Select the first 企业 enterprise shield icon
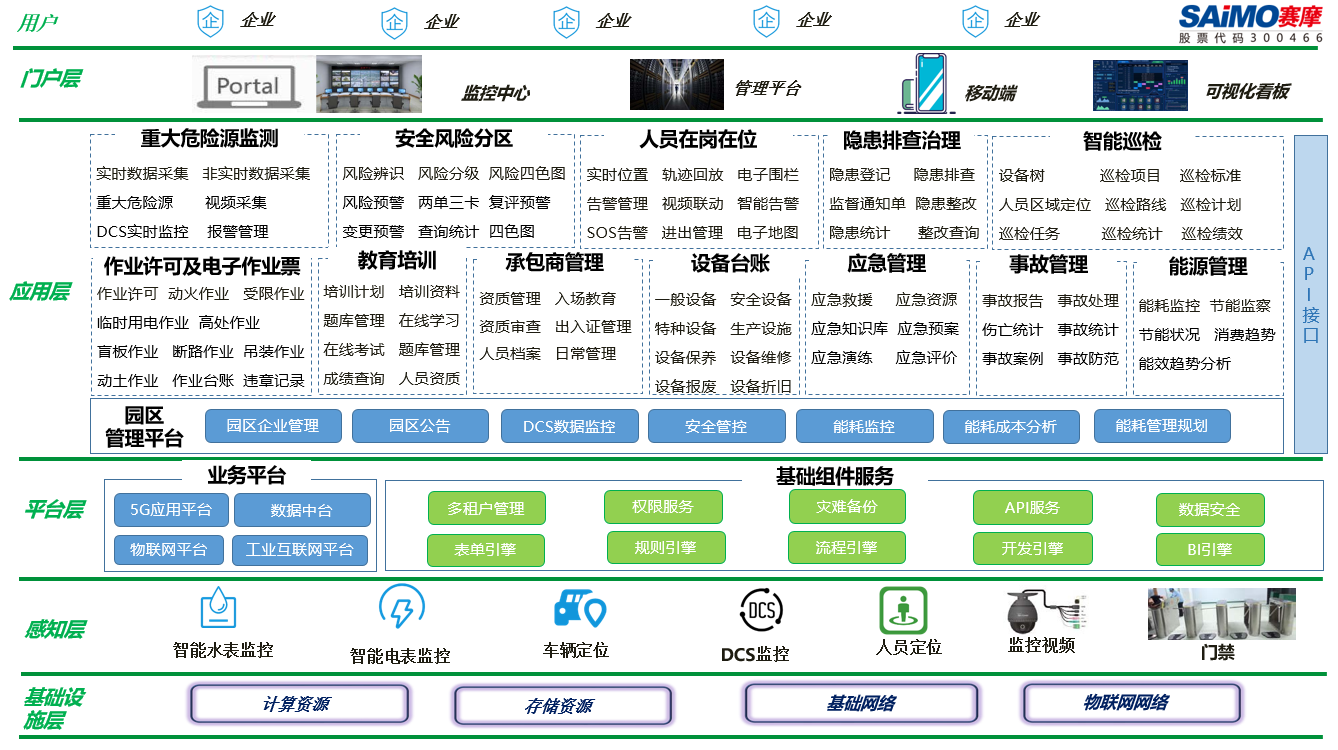The height and width of the screenshot is (750, 1338). point(210,20)
